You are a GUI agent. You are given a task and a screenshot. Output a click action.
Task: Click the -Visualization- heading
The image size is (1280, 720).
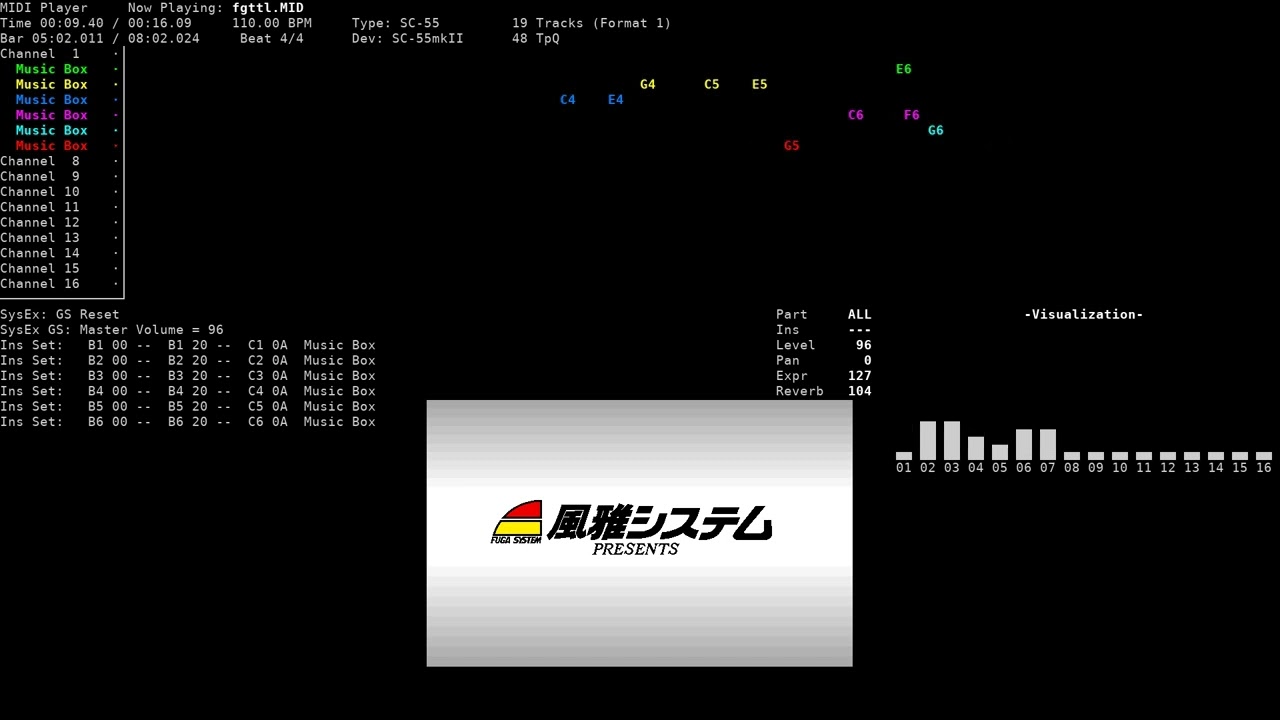(1084, 314)
